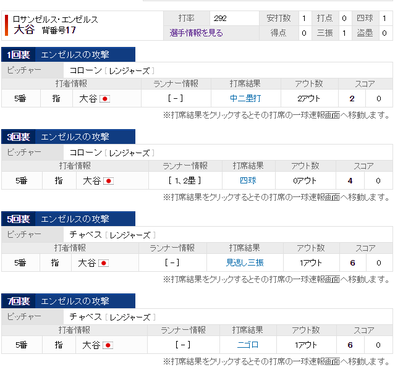Click the Japan flag in the 1回裏 row
Viewport: 403px width, 370px height.
tap(105, 99)
